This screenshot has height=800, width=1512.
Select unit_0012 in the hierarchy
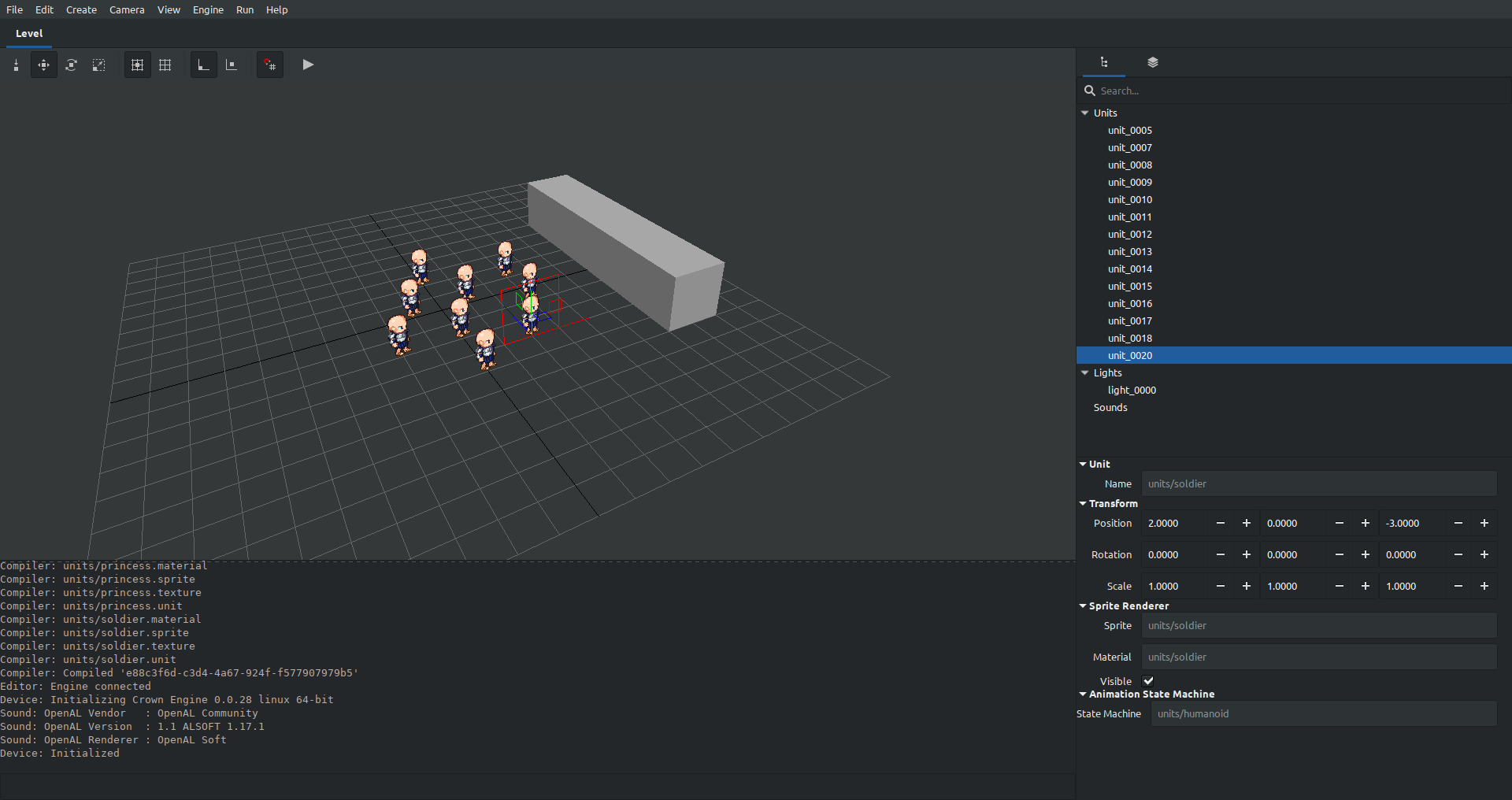click(x=1129, y=235)
